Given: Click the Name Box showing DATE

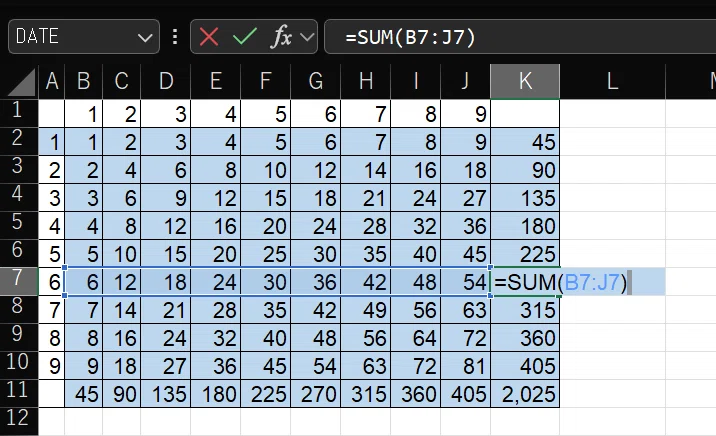Looking at the screenshot, I should tap(84, 37).
